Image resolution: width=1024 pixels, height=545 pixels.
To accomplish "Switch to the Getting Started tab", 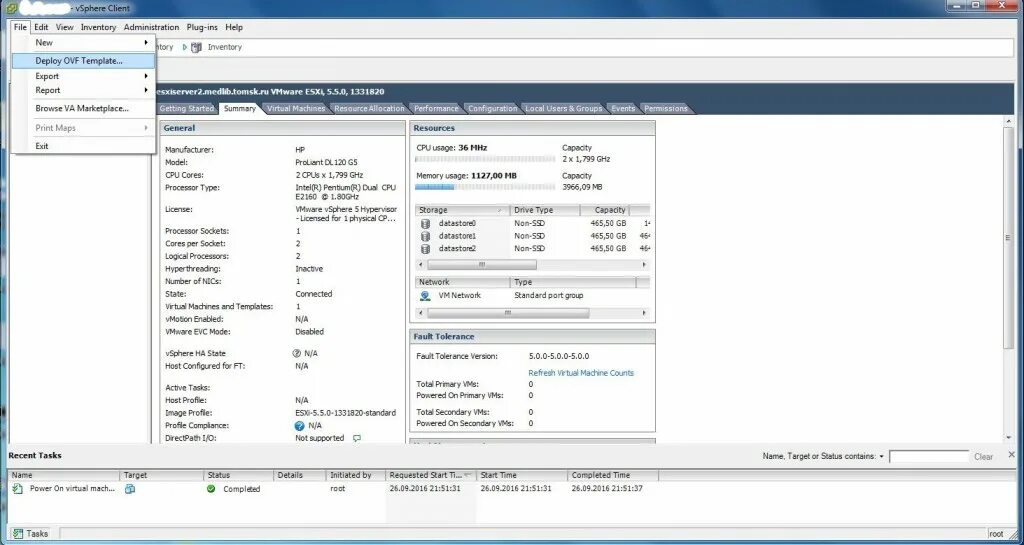I will click(x=186, y=108).
